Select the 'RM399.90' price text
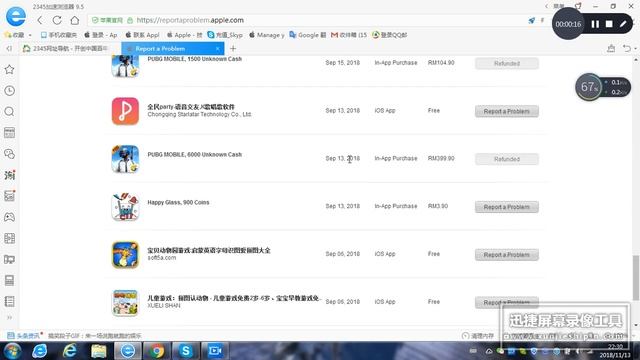This screenshot has width=640, height=360. click(441, 158)
